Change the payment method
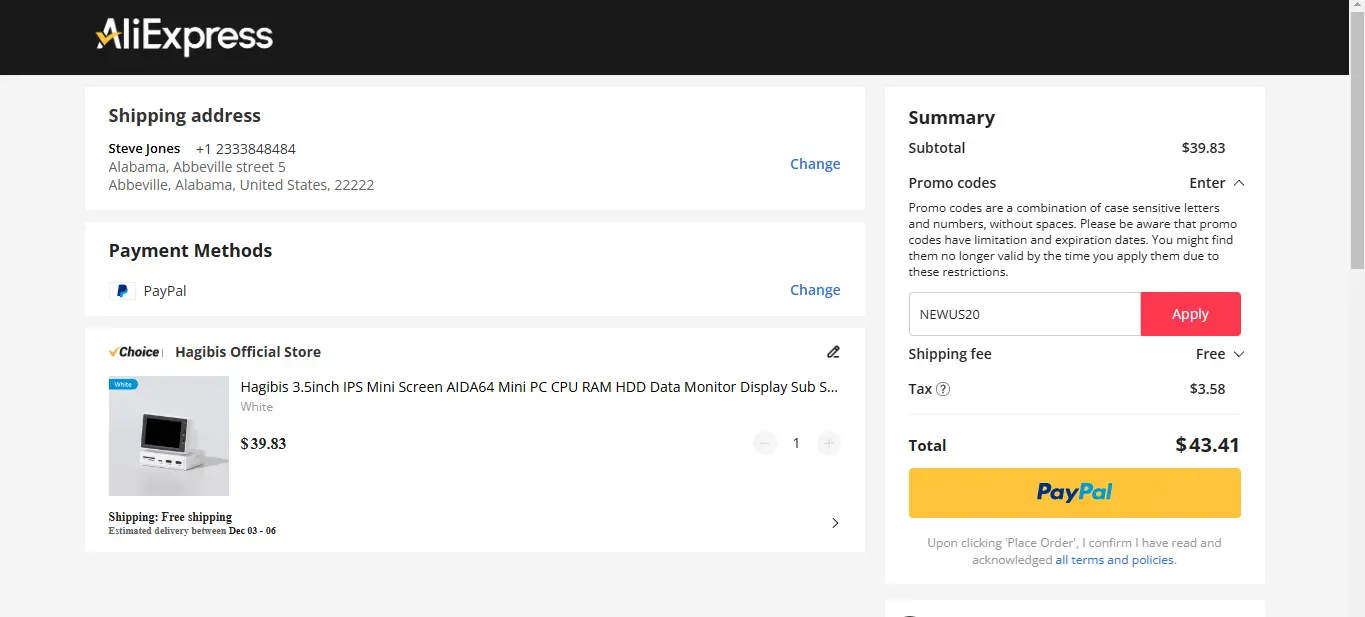Screen dimensions: 1365x617 (815, 290)
